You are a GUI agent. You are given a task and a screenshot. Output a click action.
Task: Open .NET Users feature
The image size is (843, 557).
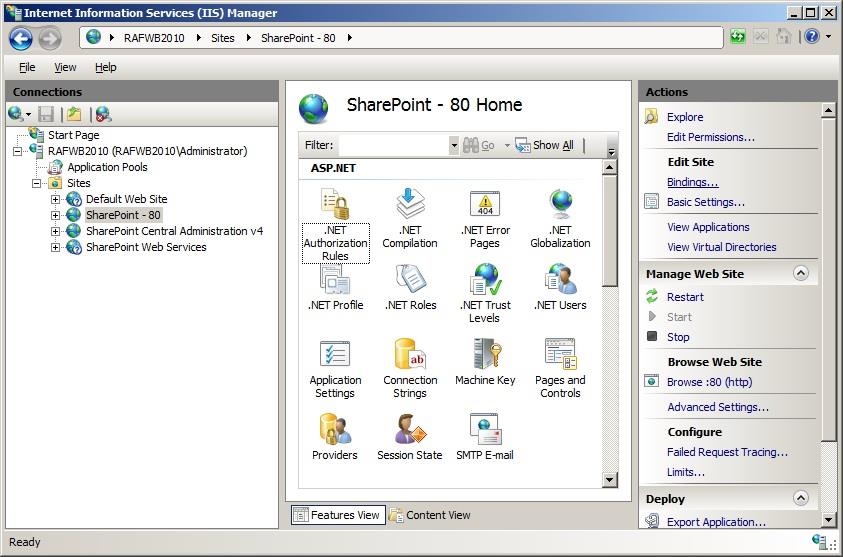(560, 288)
